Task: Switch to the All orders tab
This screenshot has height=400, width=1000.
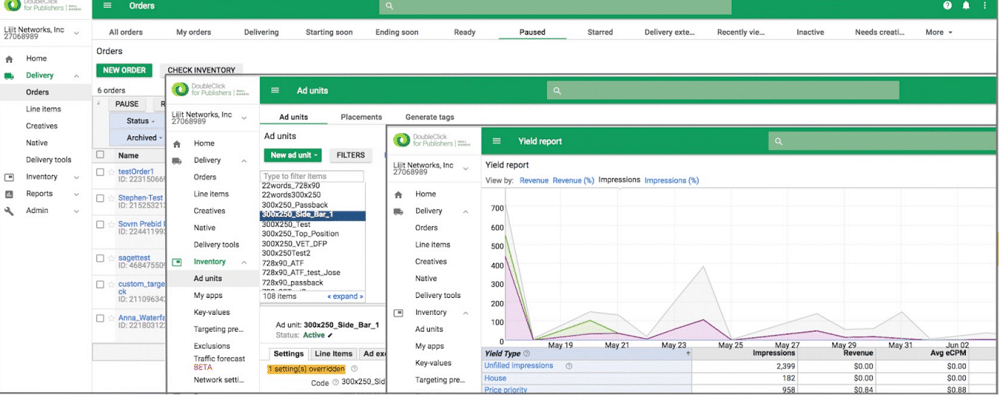Action: click(126, 32)
